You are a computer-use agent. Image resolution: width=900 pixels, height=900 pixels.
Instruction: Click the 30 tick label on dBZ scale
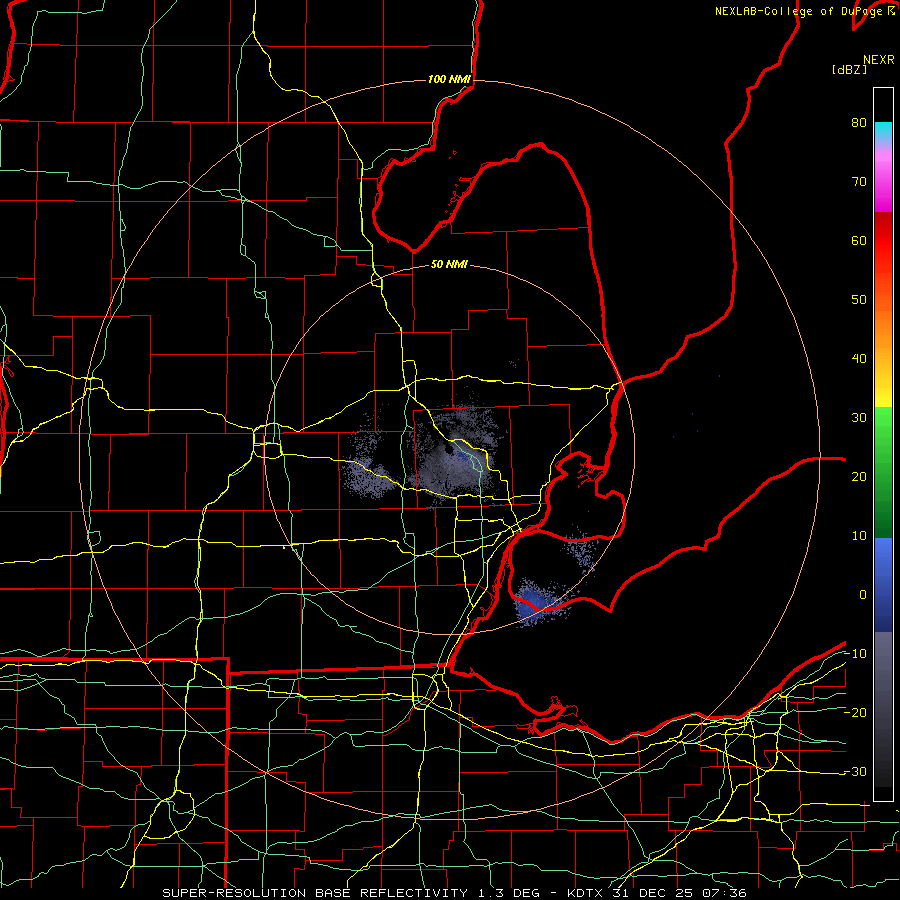pyautogui.click(x=859, y=417)
